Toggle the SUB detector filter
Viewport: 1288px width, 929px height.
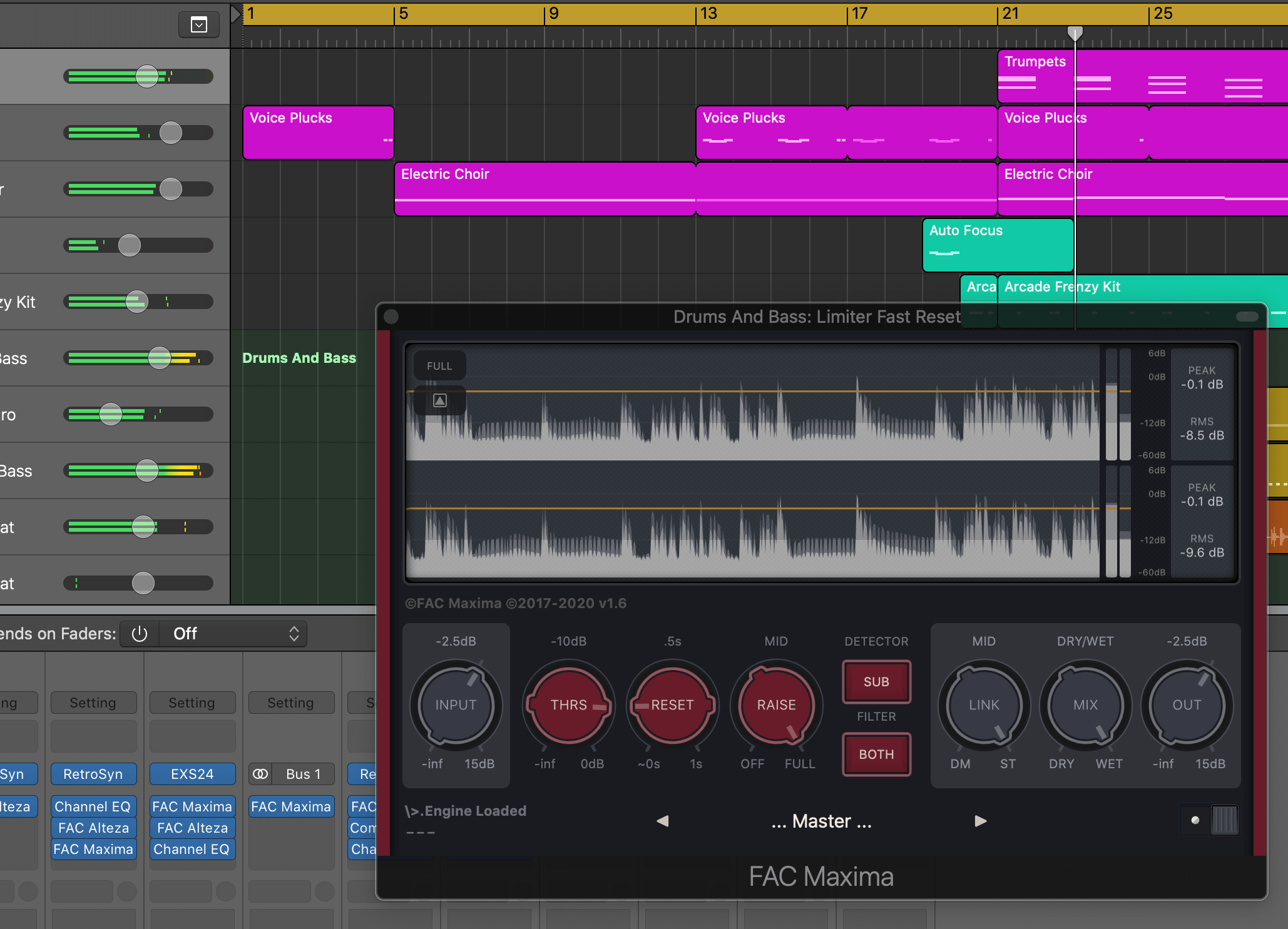coord(876,682)
